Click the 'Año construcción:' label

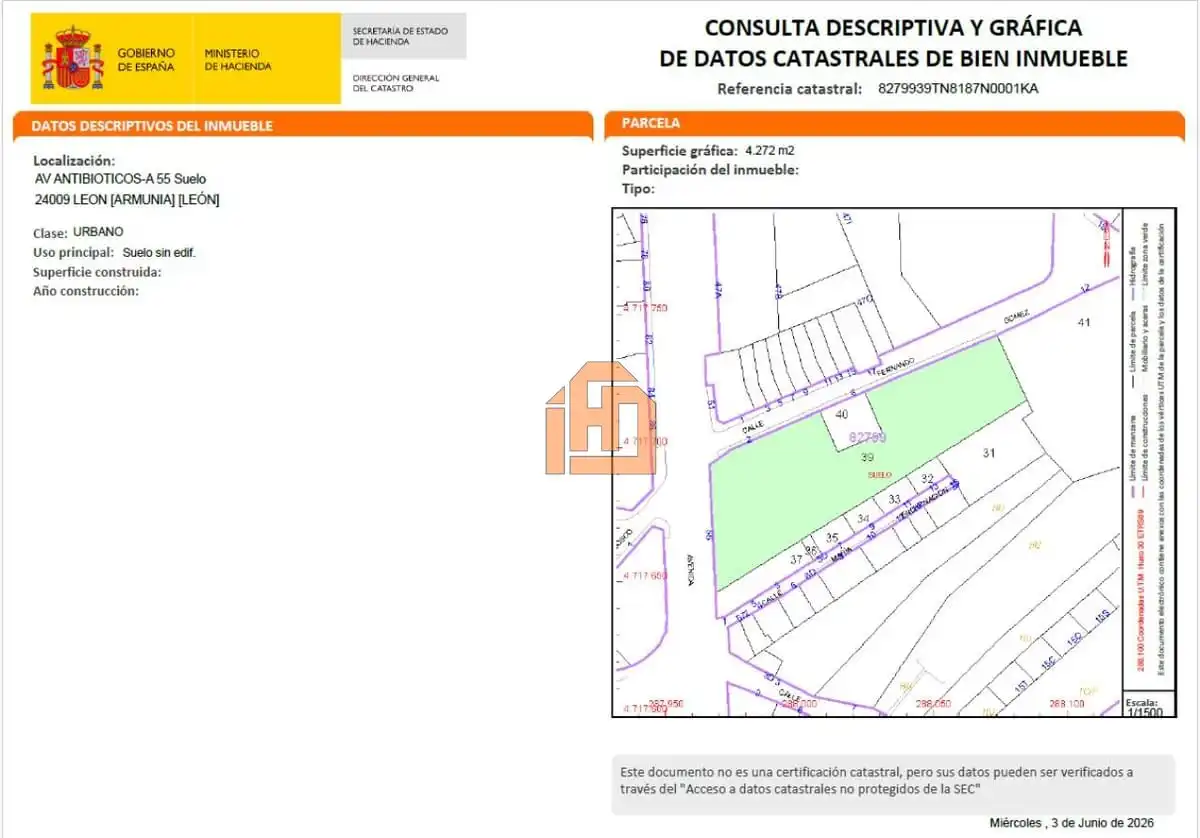86,291
